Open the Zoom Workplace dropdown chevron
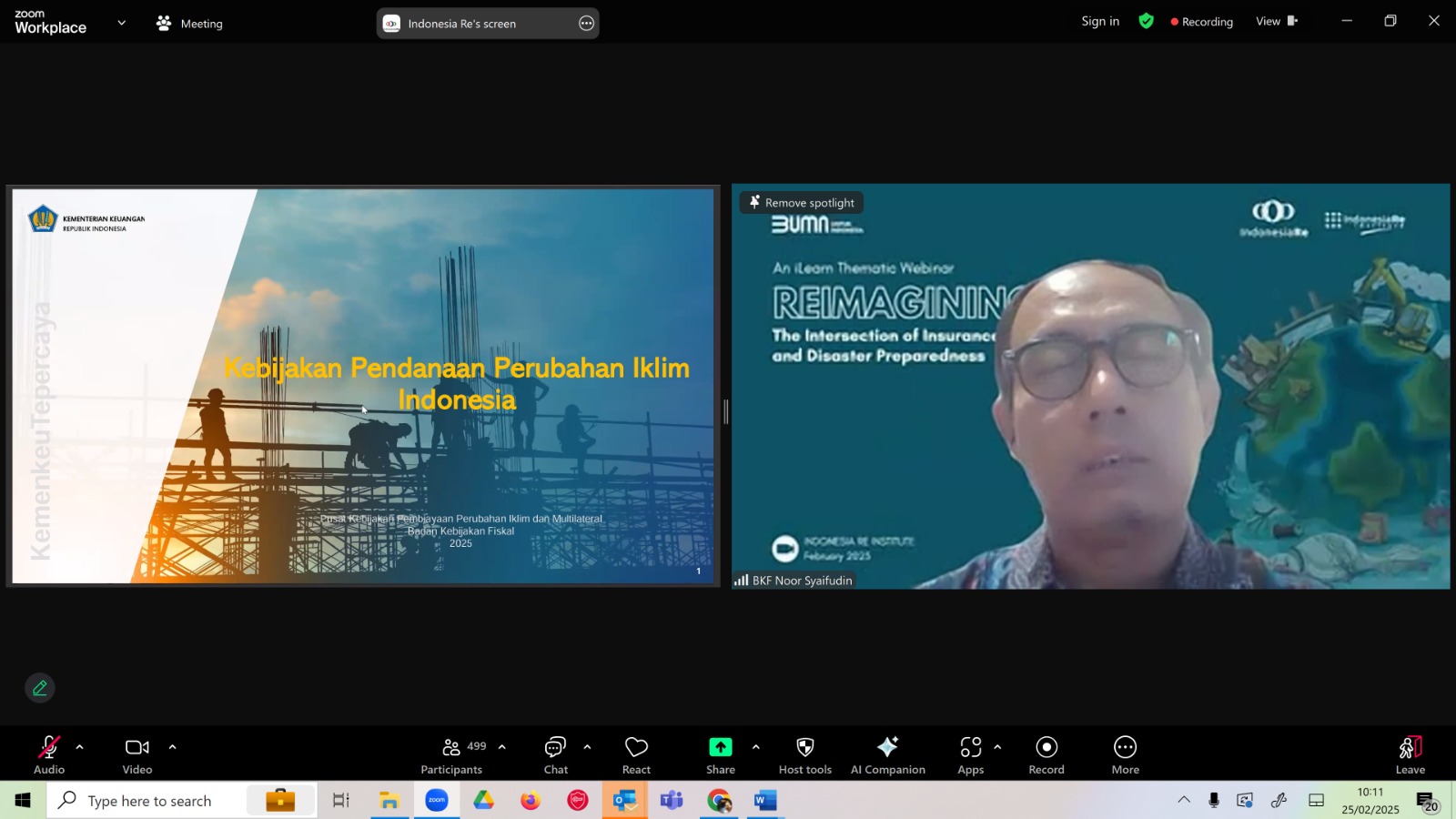The height and width of the screenshot is (819, 1456). (121, 23)
